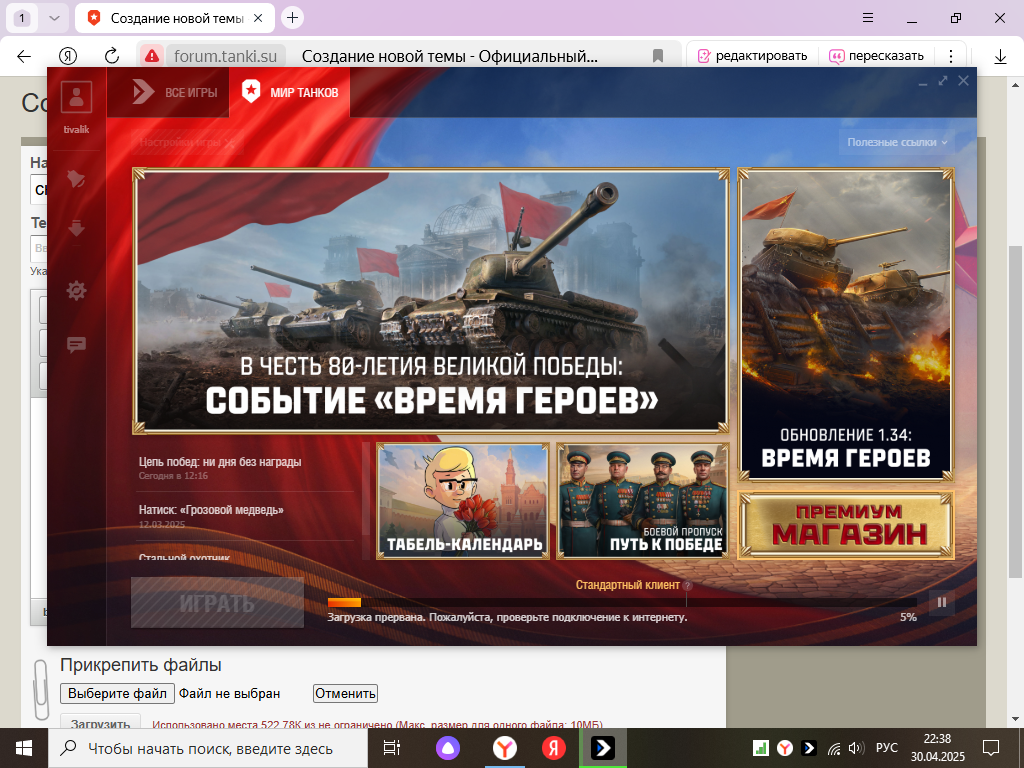
Task: Click the Отменить button
Action: coord(345,694)
